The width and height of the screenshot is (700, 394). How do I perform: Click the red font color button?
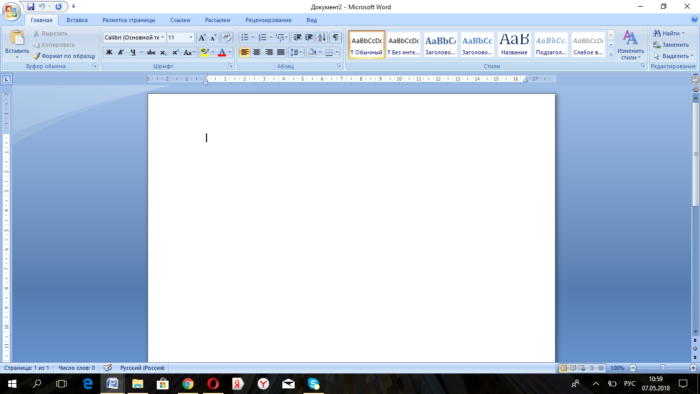pos(222,52)
